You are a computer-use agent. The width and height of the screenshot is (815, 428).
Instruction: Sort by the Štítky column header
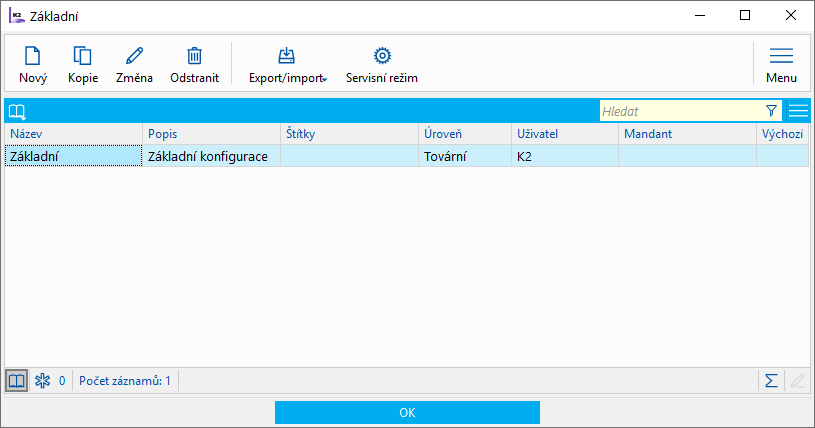(349, 134)
